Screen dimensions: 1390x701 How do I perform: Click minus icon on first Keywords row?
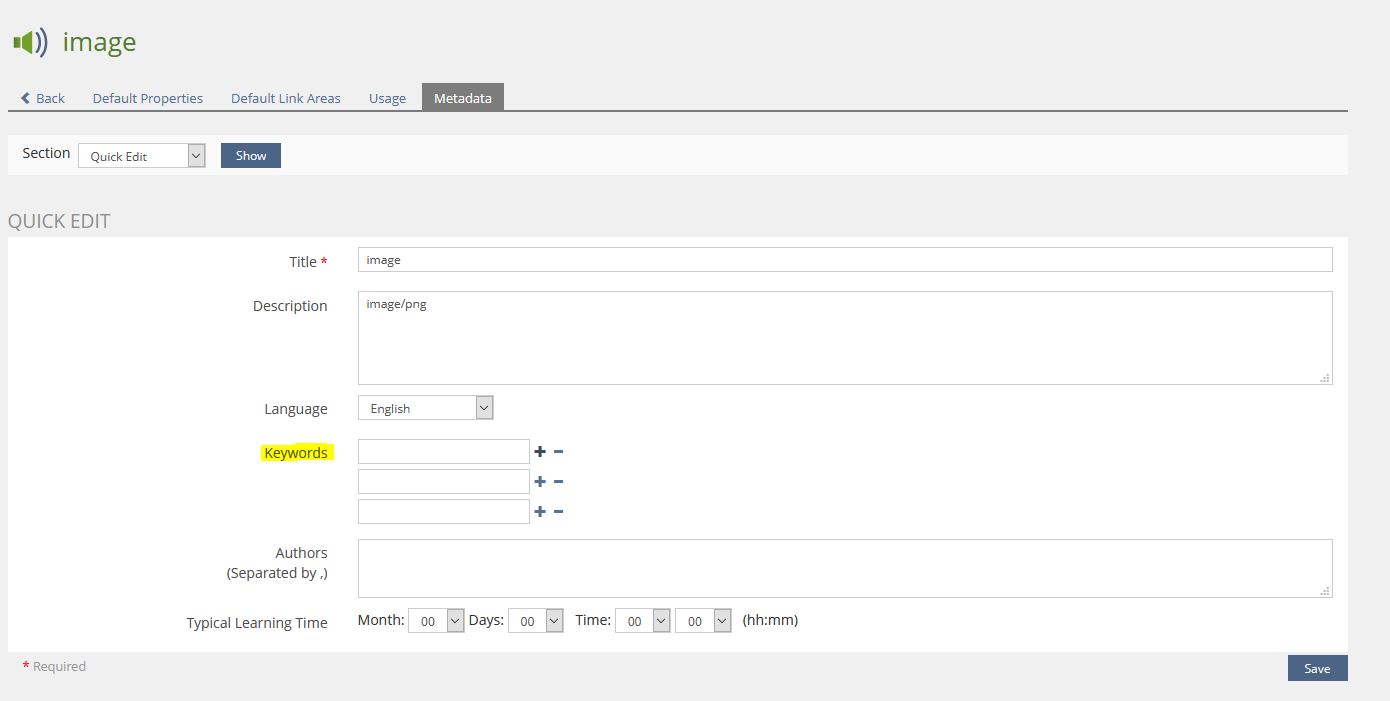(x=558, y=452)
